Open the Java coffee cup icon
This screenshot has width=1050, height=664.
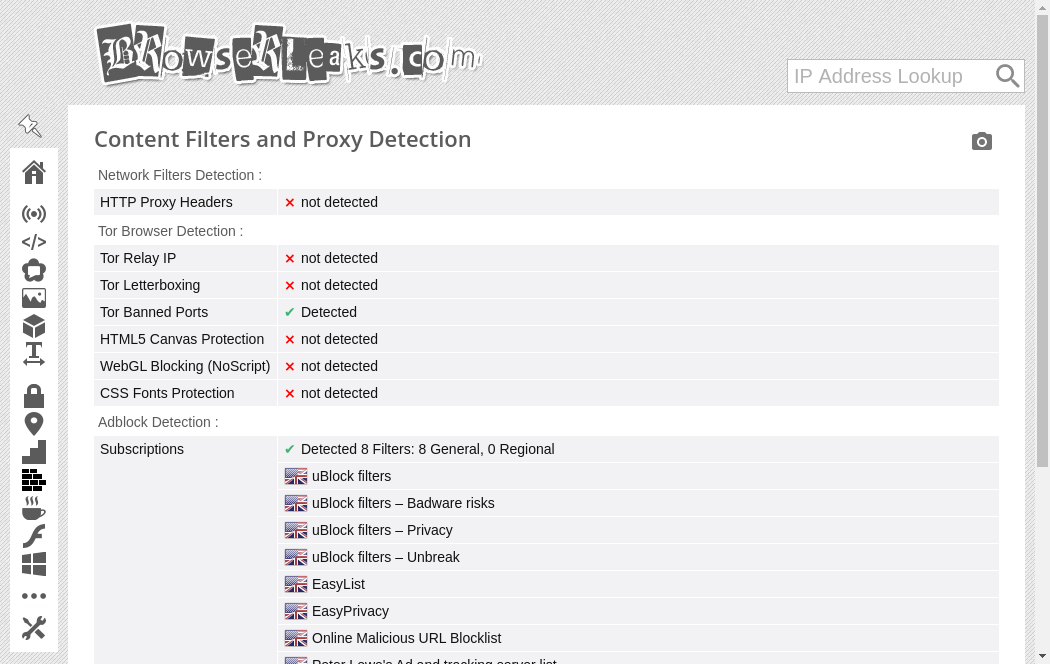click(x=34, y=508)
